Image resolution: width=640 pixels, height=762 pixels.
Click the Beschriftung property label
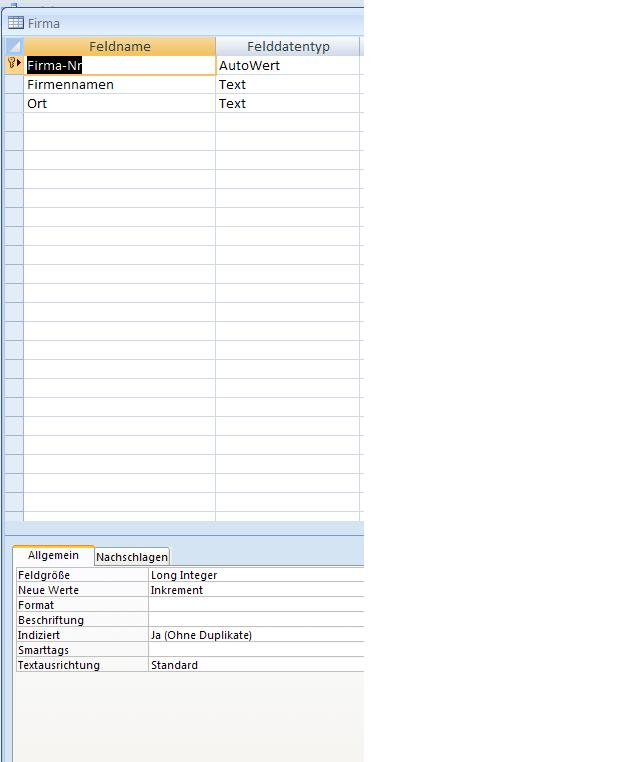[x=51, y=621]
